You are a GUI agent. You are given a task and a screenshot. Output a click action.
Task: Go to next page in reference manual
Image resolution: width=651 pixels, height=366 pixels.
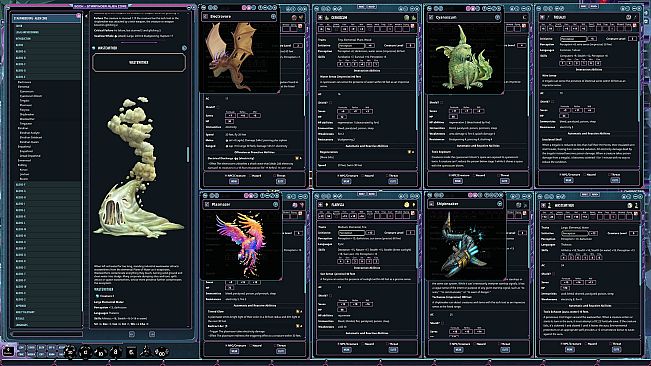click(152, 334)
